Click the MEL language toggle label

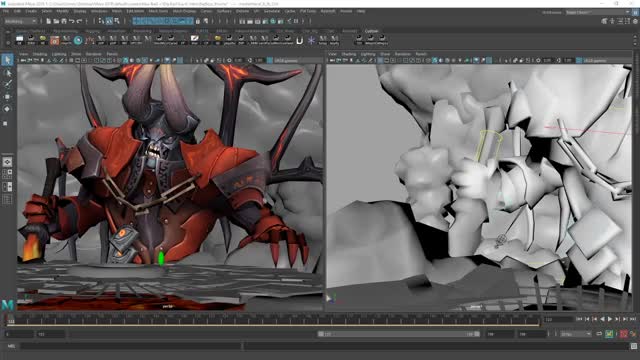pos(11,346)
